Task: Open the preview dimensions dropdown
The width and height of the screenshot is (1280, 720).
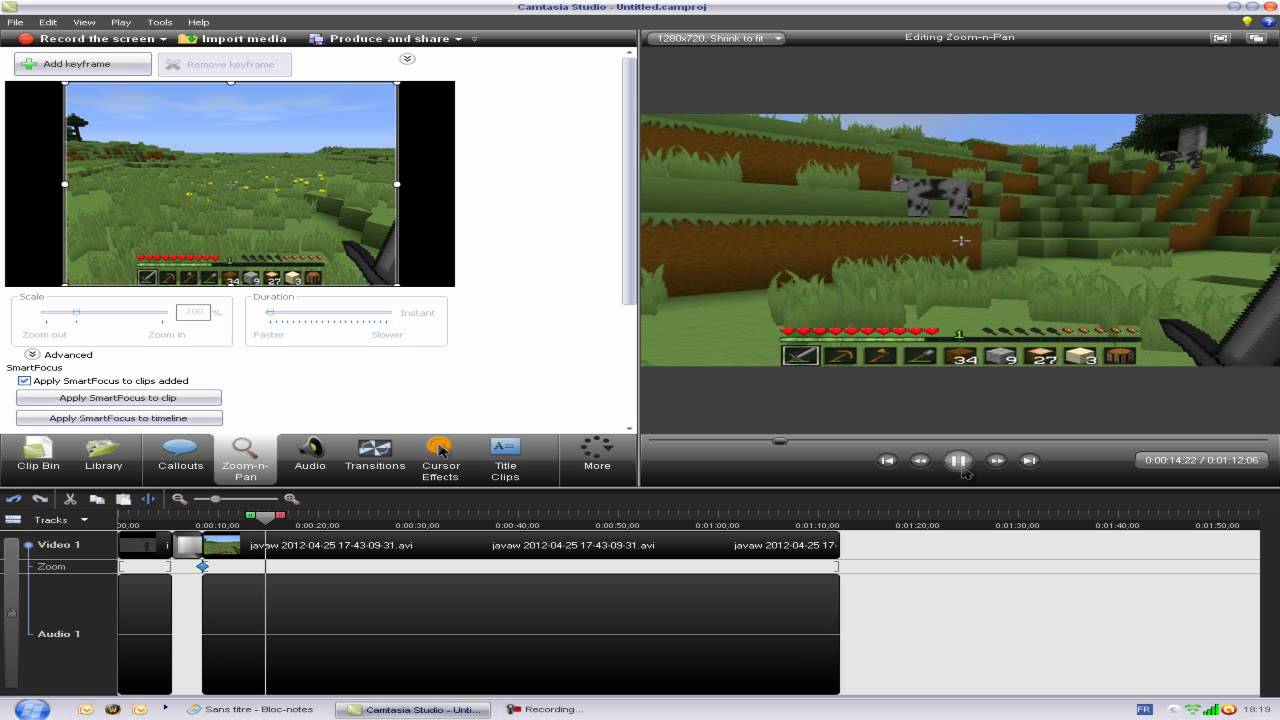Action: tap(716, 38)
